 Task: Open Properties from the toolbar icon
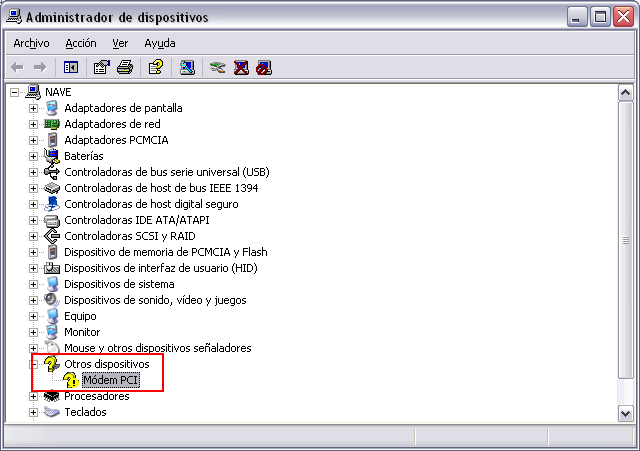click(102, 67)
